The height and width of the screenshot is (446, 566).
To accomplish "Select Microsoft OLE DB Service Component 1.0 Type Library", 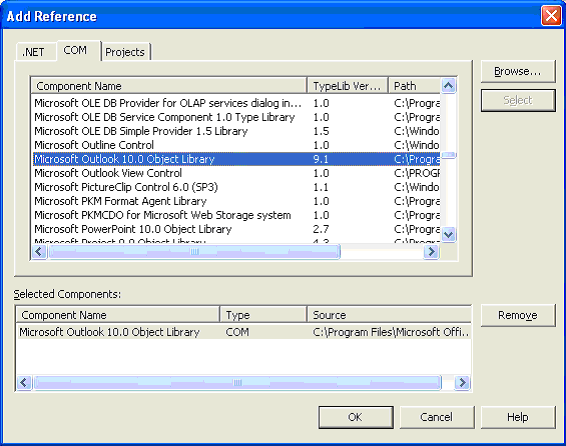I will click(236, 117).
